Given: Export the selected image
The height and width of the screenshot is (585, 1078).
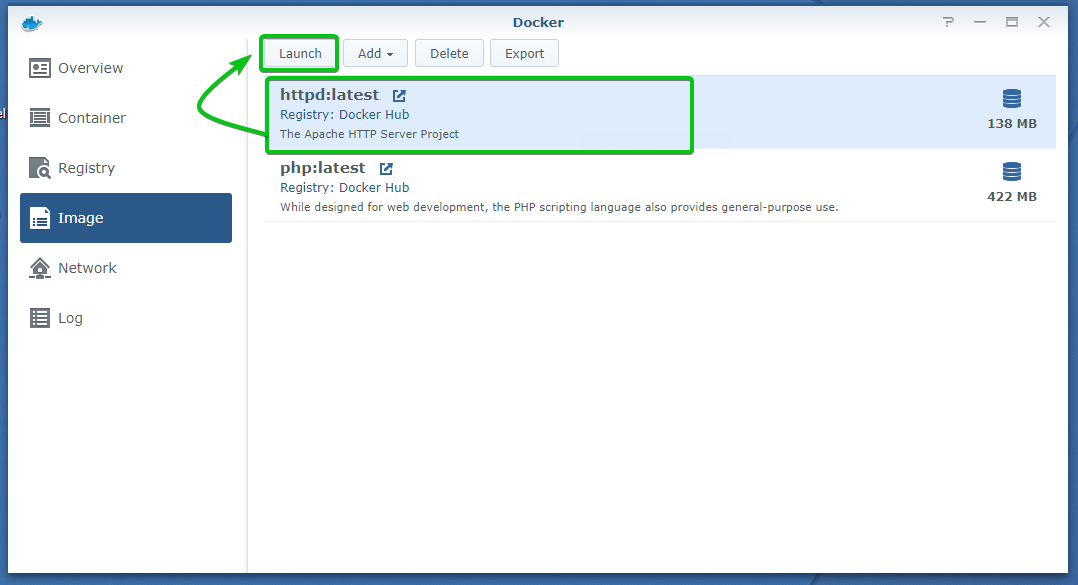Looking at the screenshot, I should (x=524, y=54).
